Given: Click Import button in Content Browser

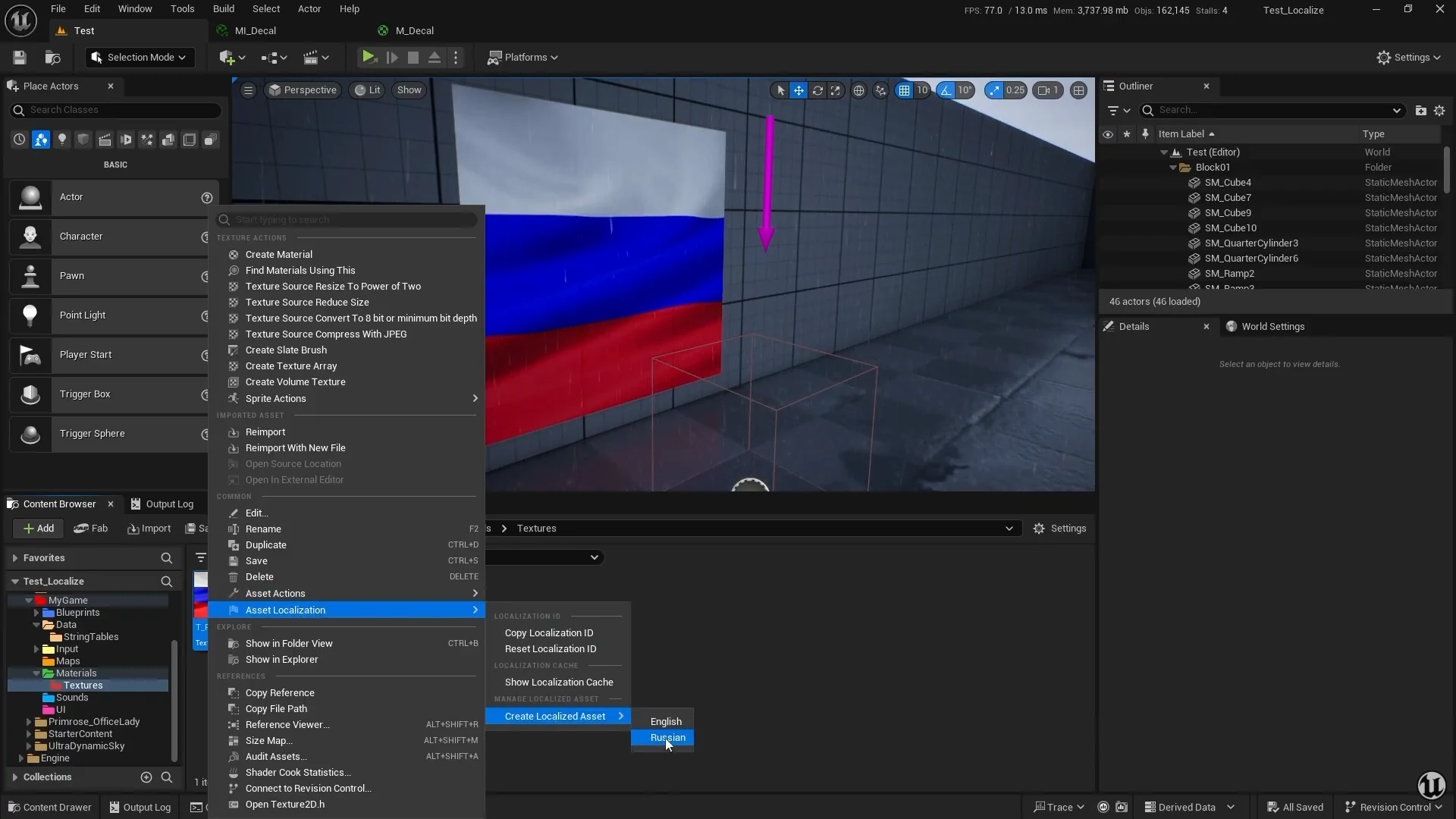Looking at the screenshot, I should click(149, 529).
